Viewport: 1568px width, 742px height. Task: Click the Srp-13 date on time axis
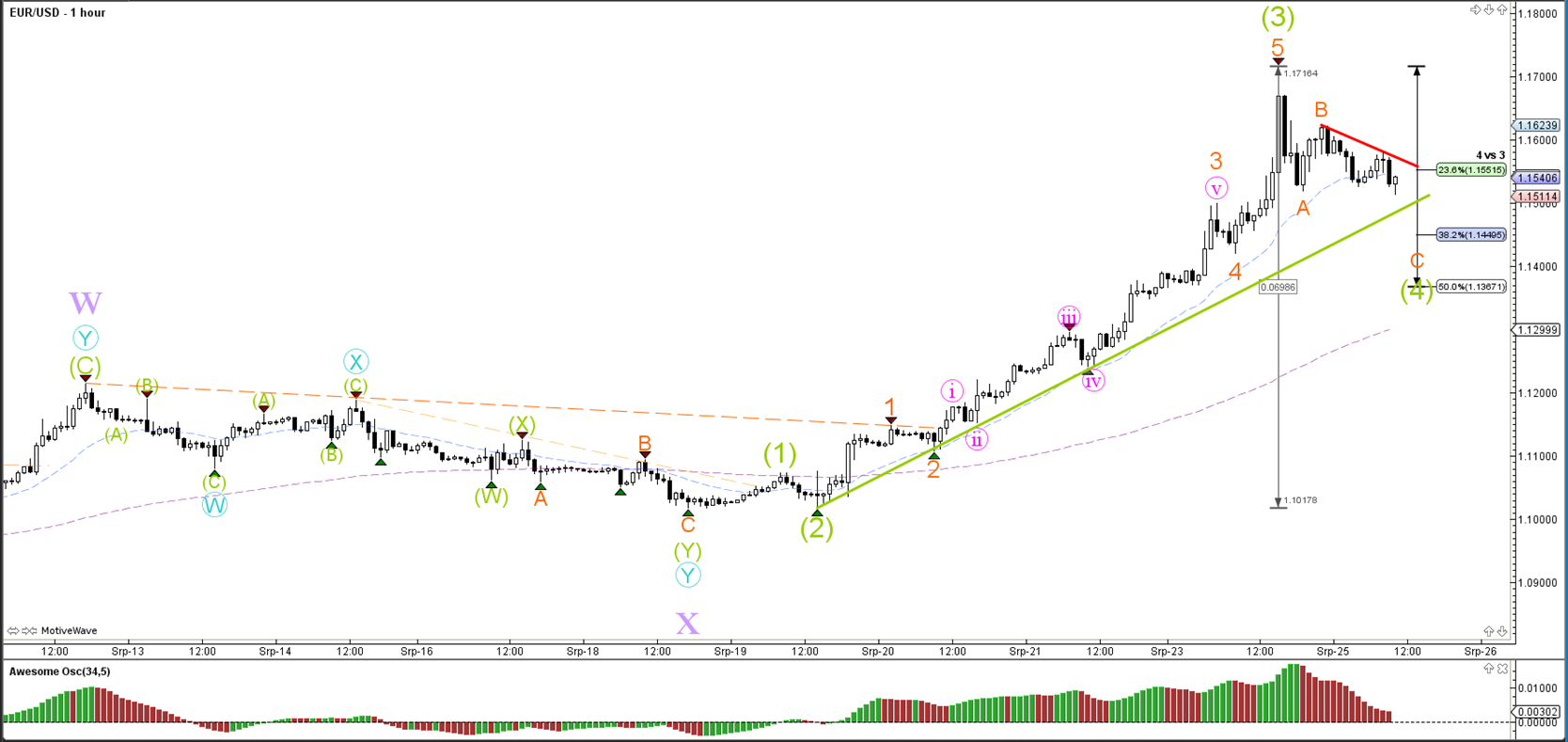128,651
